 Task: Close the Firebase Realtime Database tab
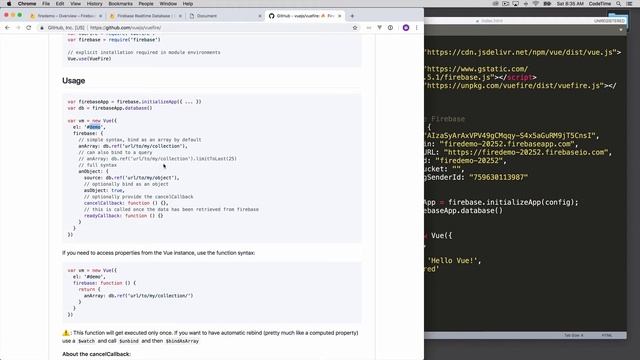tap(180, 16)
